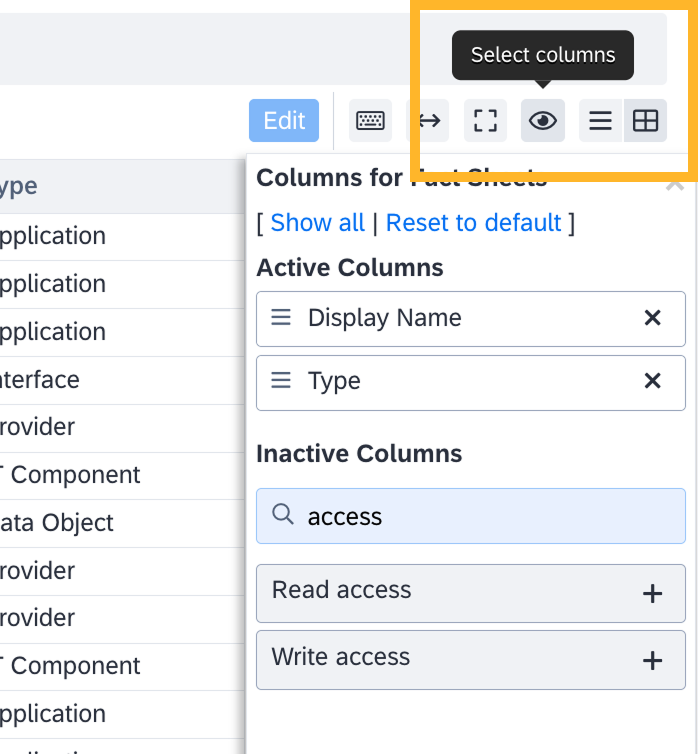Focus the inactive columns search field

point(480,516)
